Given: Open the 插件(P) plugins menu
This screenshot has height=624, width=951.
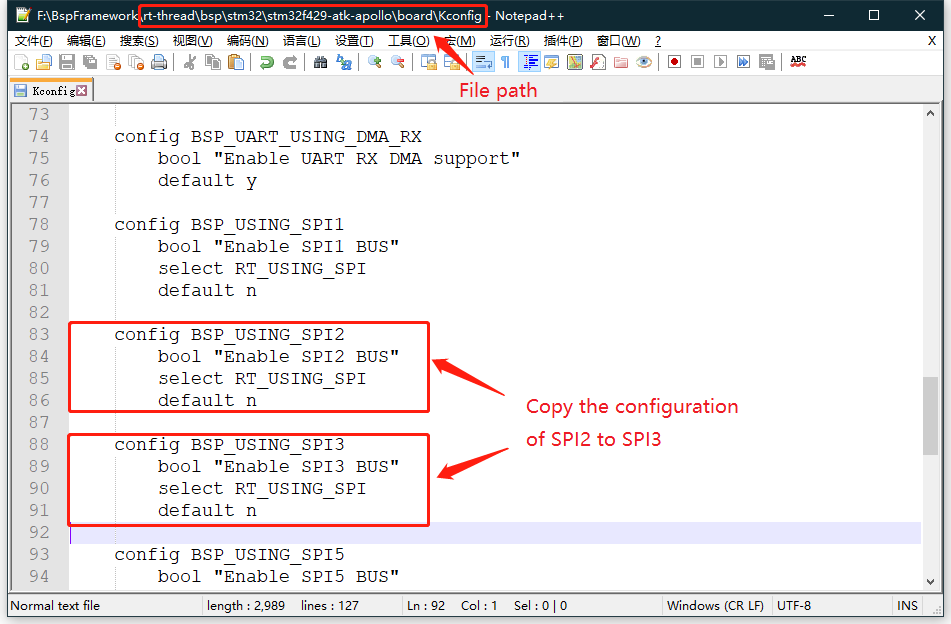Looking at the screenshot, I should click(x=563, y=41).
